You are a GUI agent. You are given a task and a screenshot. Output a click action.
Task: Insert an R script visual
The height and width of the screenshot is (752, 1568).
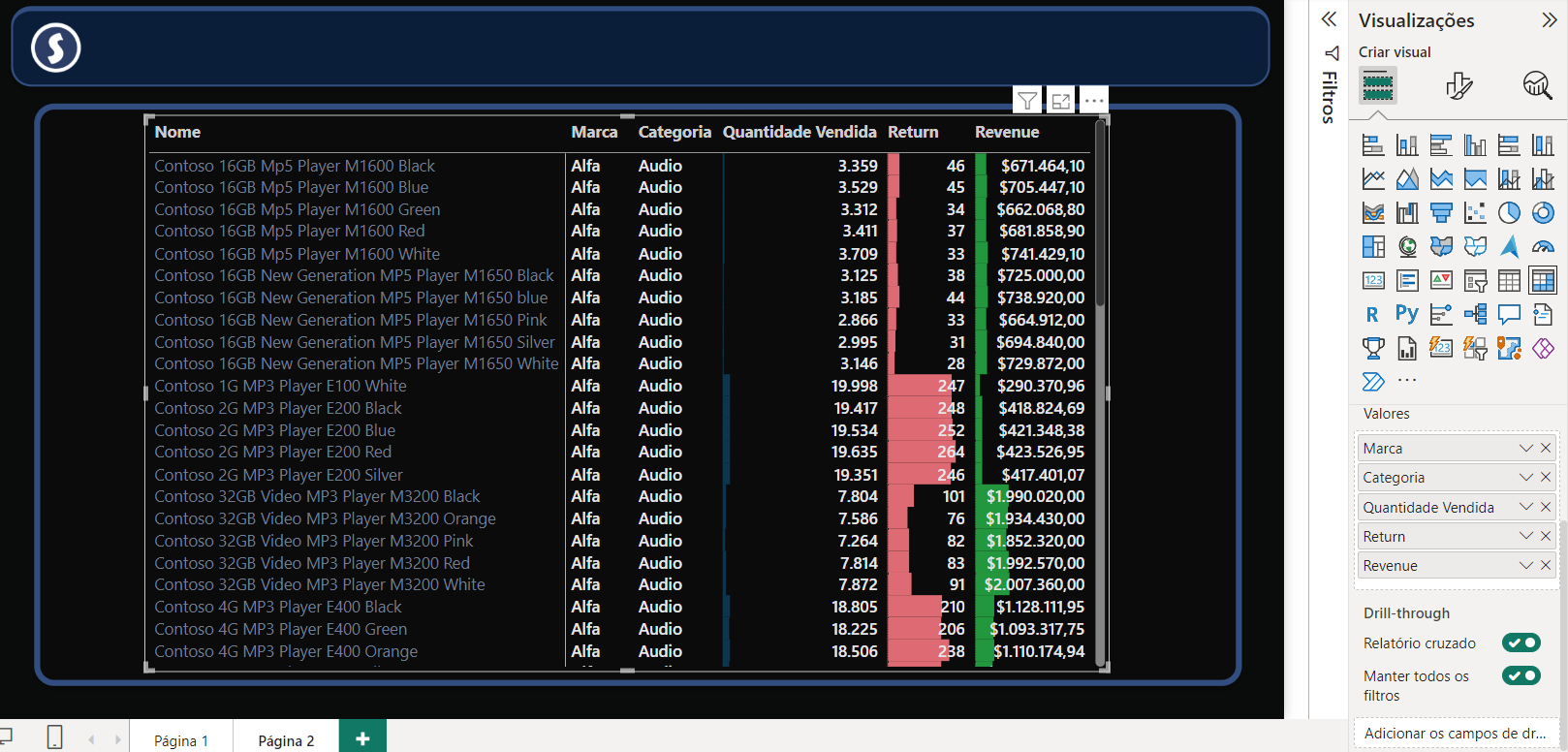(1373, 315)
